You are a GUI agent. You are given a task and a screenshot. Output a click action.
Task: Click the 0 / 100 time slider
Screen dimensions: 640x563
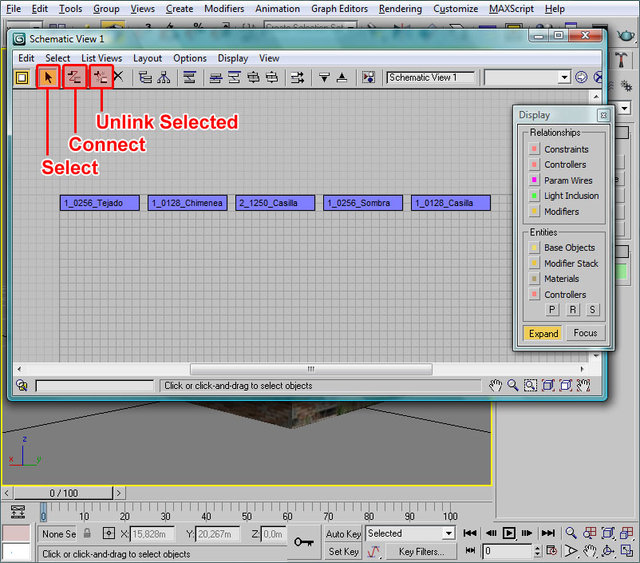(x=63, y=493)
